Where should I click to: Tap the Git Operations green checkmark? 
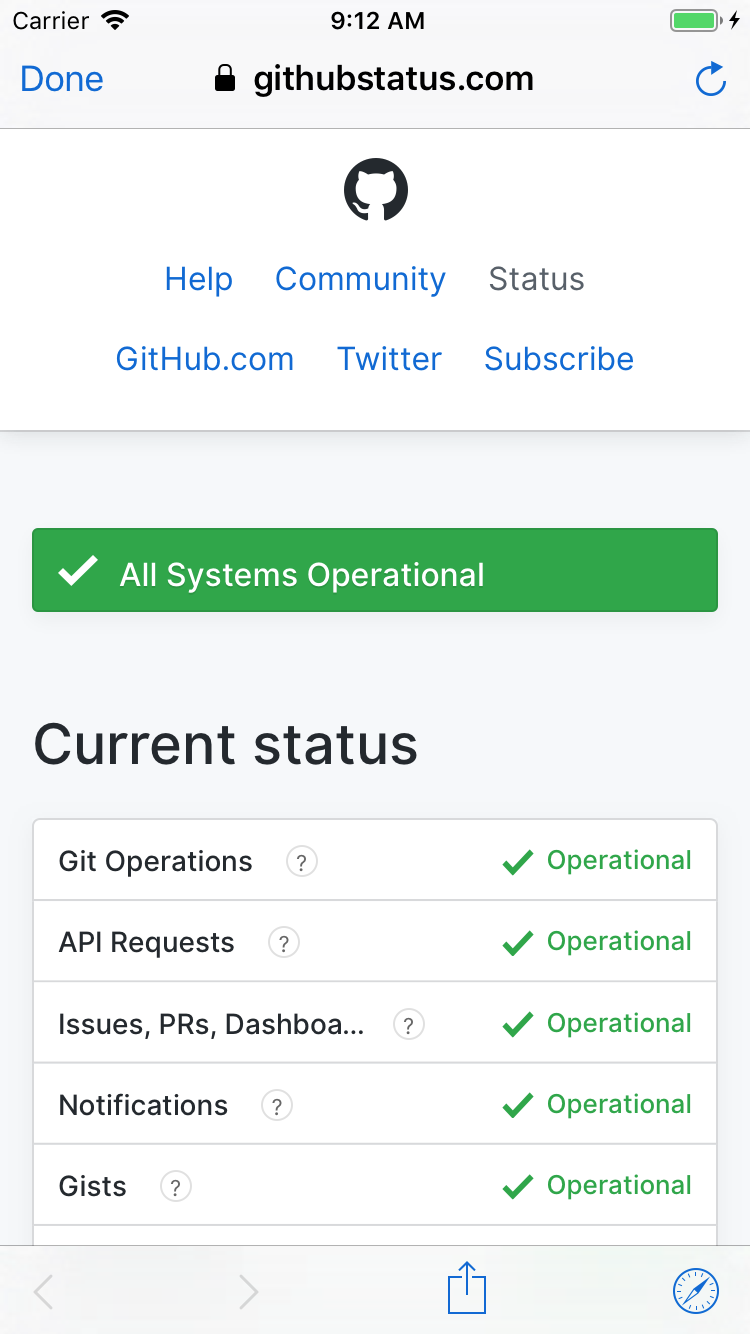pos(518,862)
